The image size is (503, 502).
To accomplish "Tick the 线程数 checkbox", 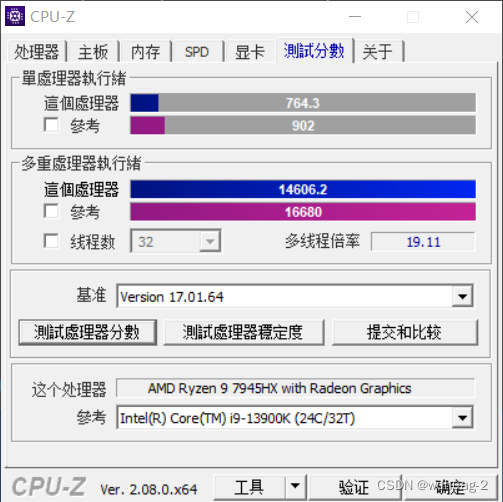I will [x=51, y=241].
